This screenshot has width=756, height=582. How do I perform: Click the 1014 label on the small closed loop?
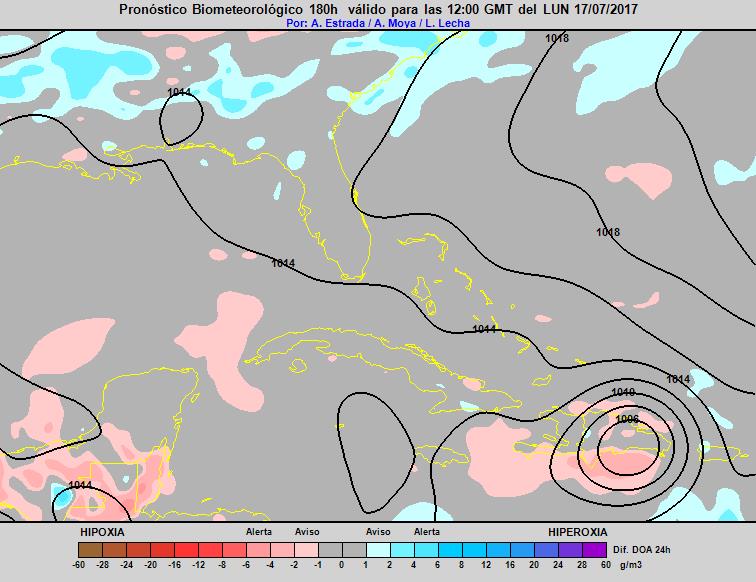pos(179,92)
